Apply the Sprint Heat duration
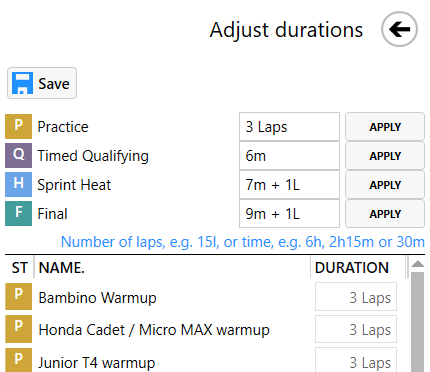This screenshot has height=372, width=430. (385, 185)
